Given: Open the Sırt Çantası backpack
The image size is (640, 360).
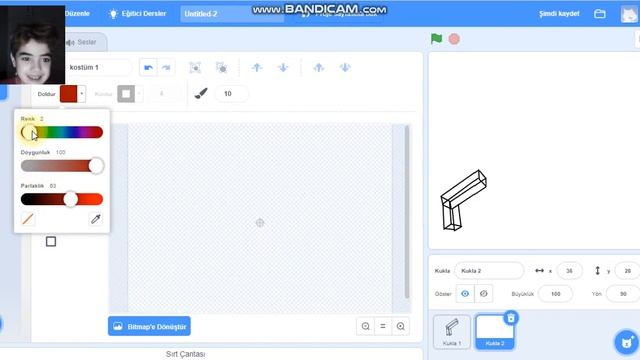Looking at the screenshot, I should click(185, 354).
